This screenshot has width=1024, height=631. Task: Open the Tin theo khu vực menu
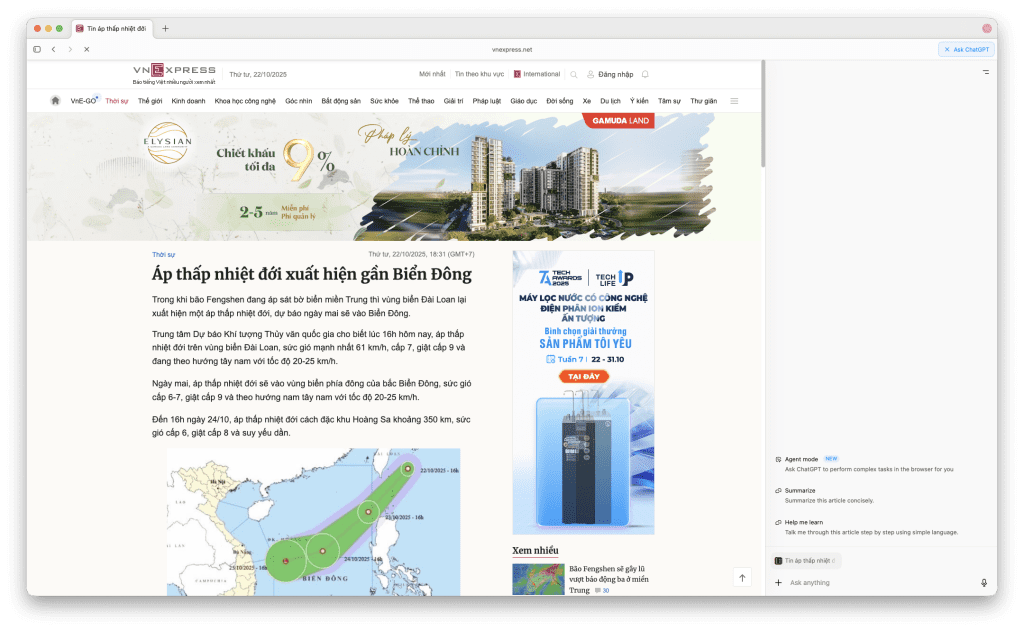(x=479, y=74)
